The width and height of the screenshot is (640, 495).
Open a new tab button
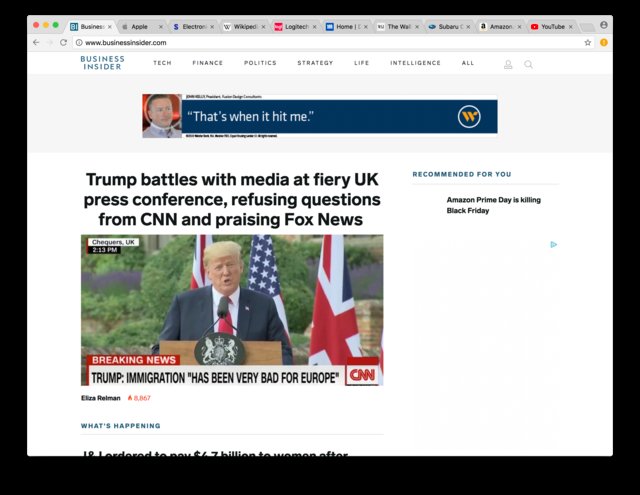(587, 27)
